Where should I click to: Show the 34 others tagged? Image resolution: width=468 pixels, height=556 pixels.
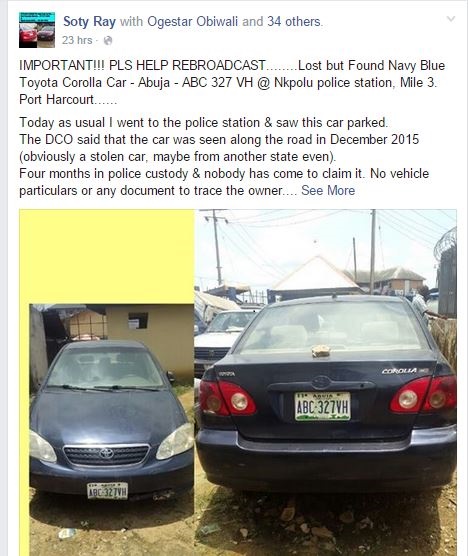[x=294, y=22]
